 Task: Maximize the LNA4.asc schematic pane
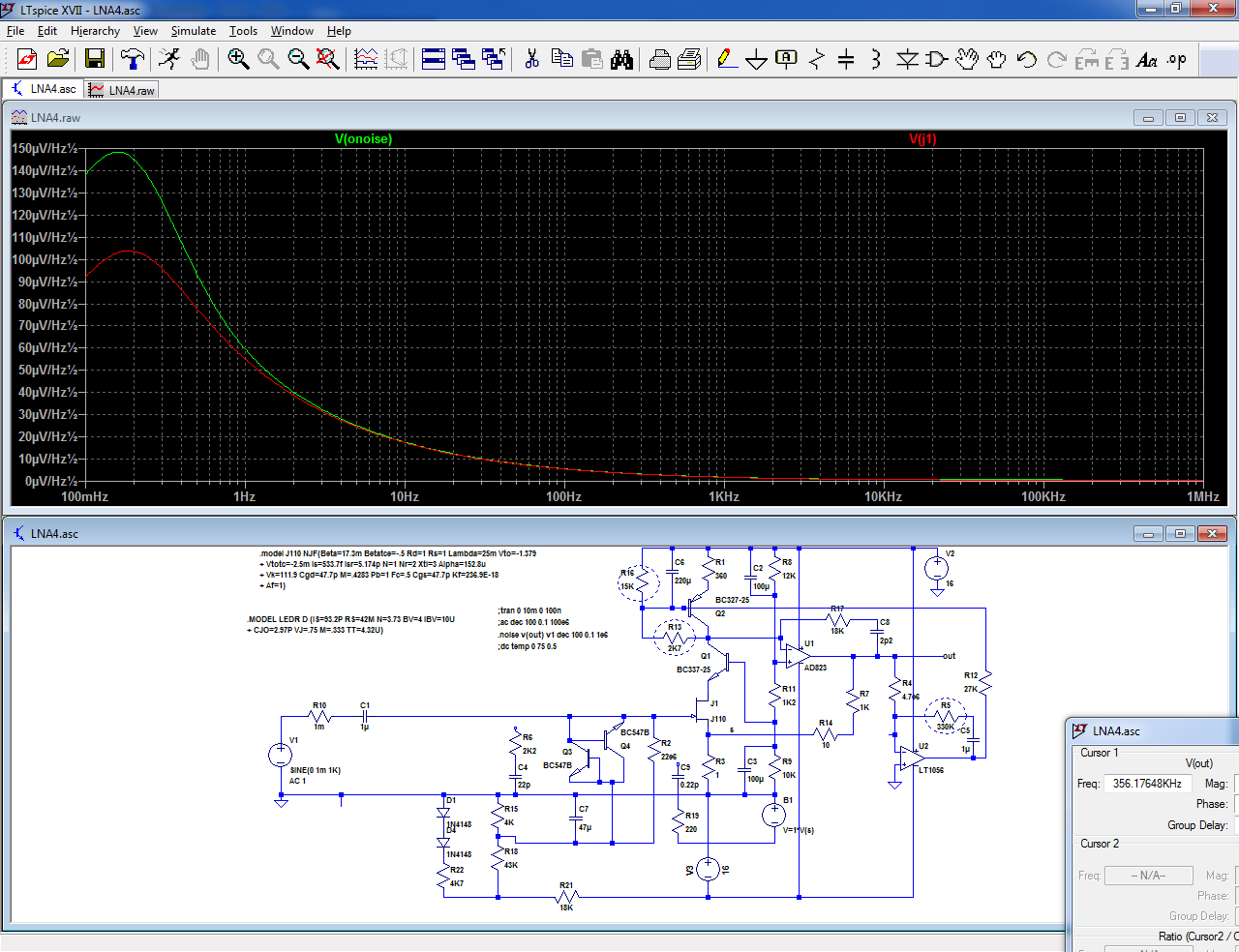click(x=1180, y=534)
